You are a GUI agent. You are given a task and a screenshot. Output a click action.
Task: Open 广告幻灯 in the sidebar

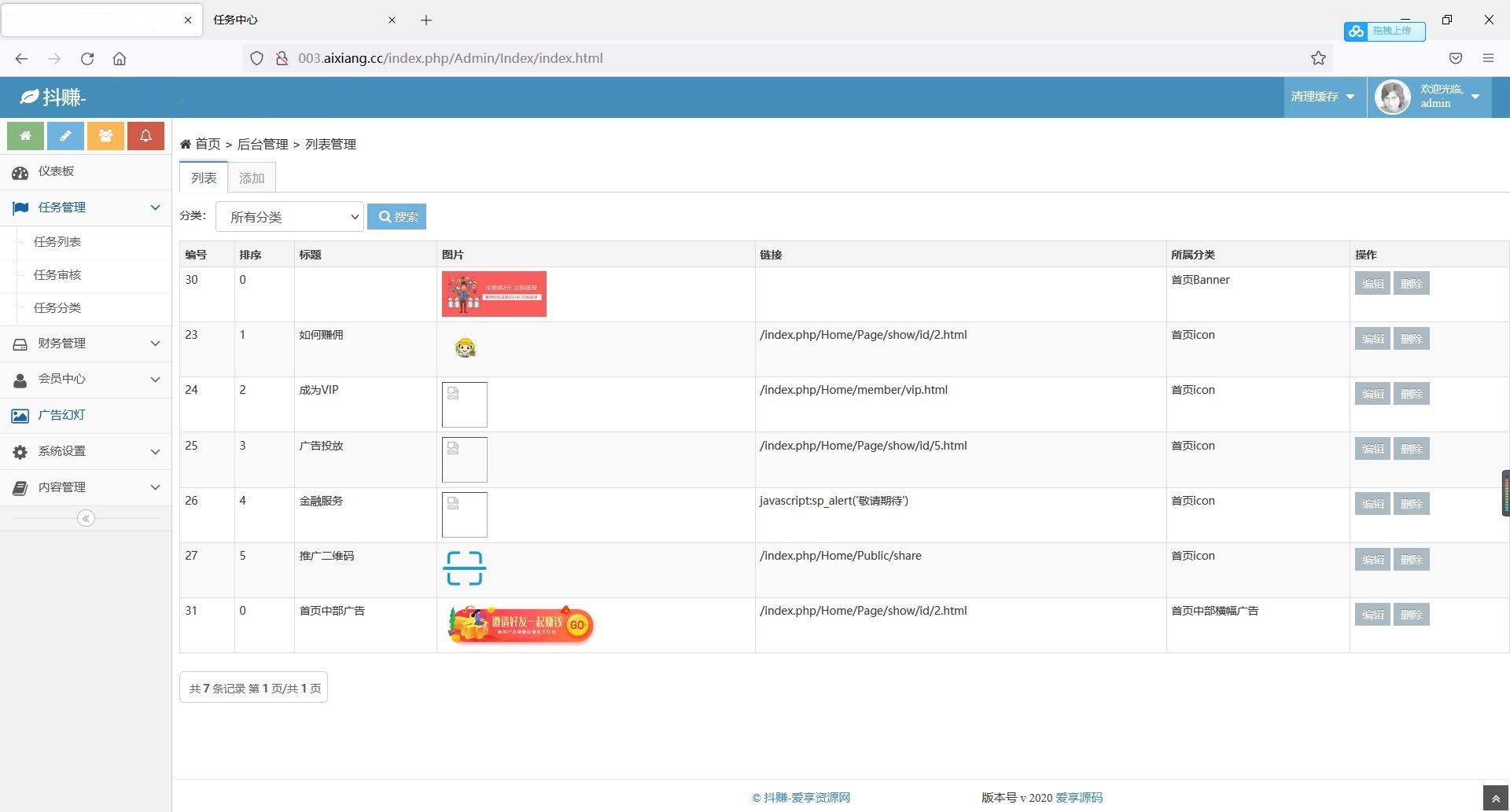61,415
